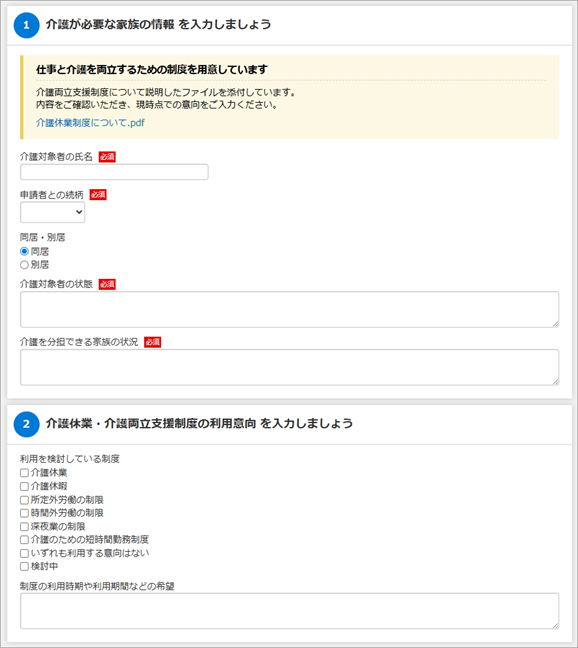The width and height of the screenshot is (578, 648).
Task: Select the 別居 radio button
Action: point(24,264)
